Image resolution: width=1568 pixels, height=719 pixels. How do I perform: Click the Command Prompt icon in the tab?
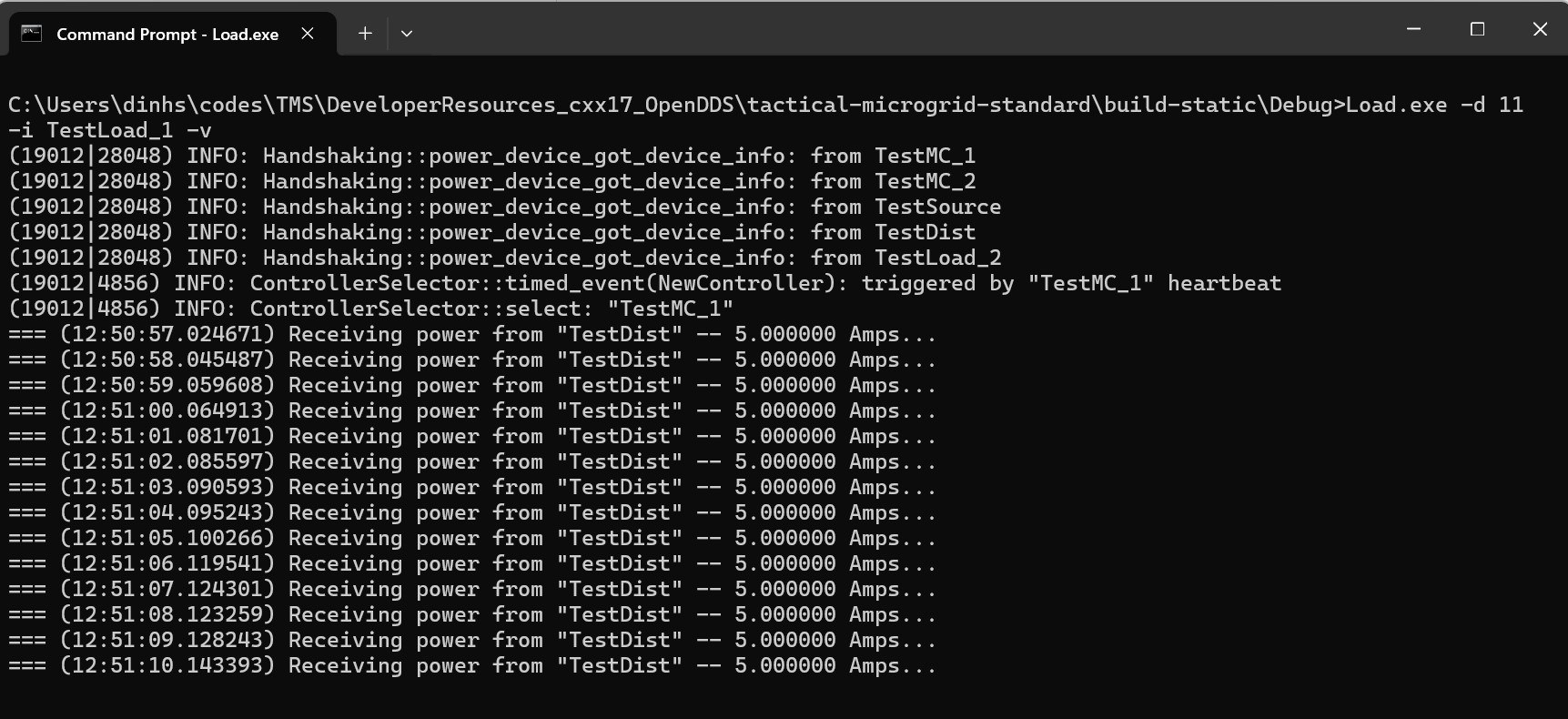coord(32,34)
